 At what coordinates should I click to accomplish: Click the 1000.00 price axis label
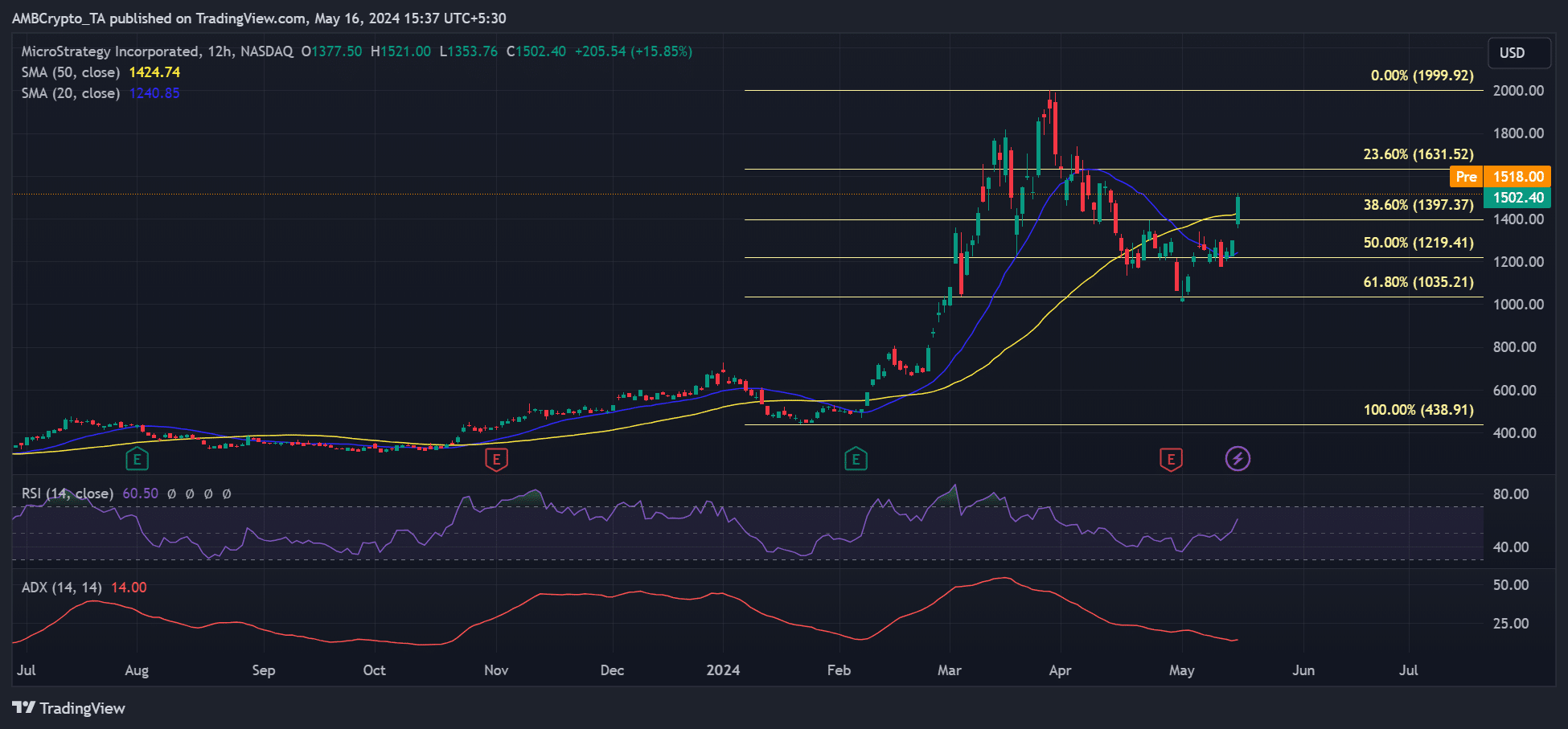[1518, 305]
